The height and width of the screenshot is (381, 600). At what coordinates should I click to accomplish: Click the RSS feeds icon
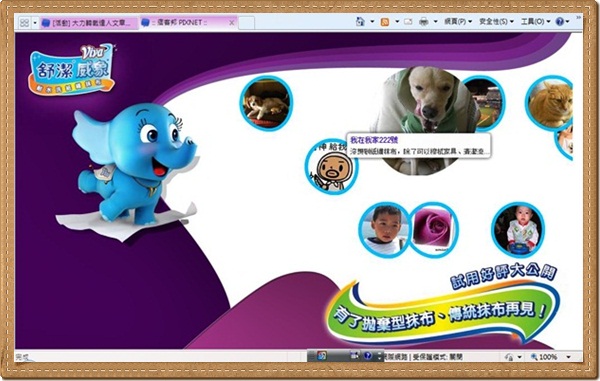tap(385, 22)
